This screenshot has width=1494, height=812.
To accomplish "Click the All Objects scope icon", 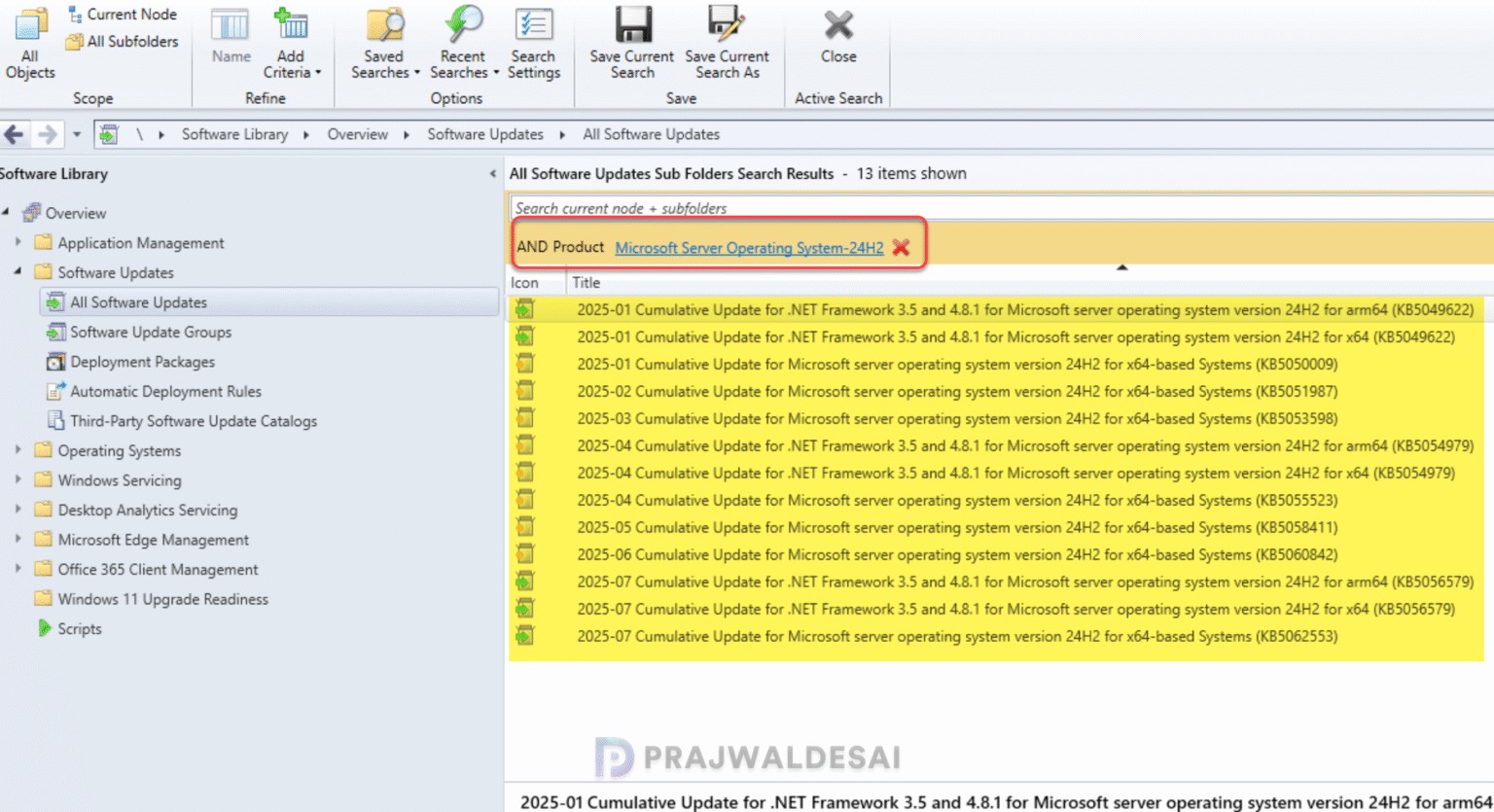I will 30,25.
